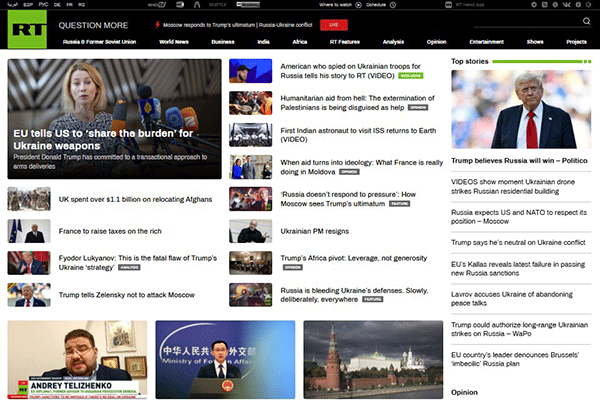The height and width of the screenshot is (401, 600).
Task: Open France to raise taxes on the rich
Action: click(x=110, y=231)
